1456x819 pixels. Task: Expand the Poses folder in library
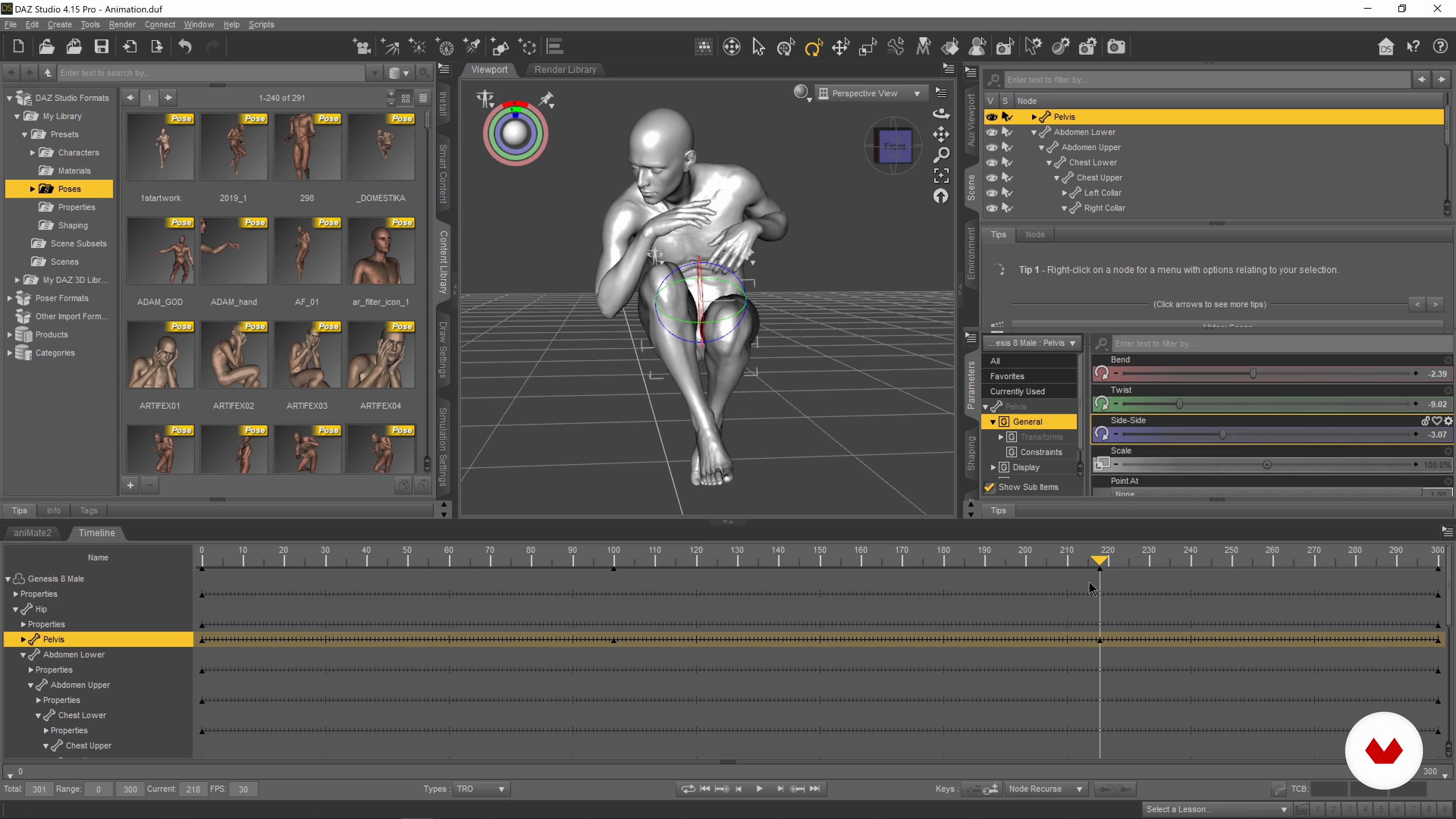tap(32, 189)
